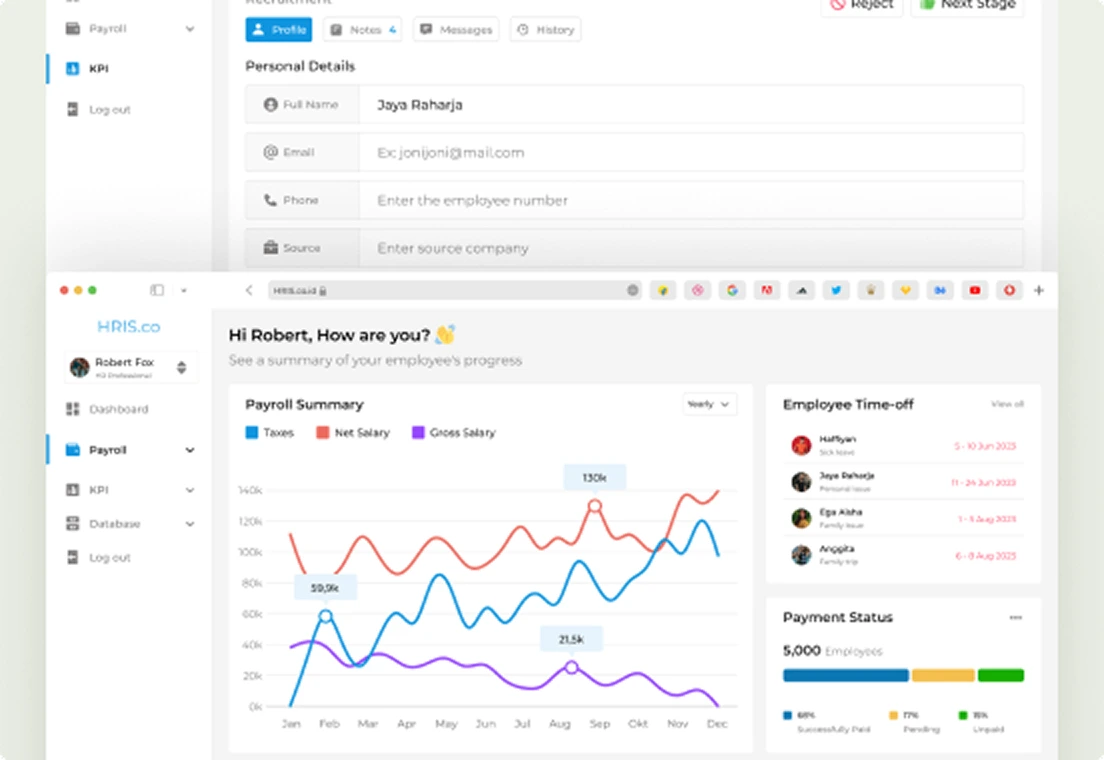This screenshot has width=1104, height=760.
Task: Click the Database icon in front sidebar
Action: (73, 523)
